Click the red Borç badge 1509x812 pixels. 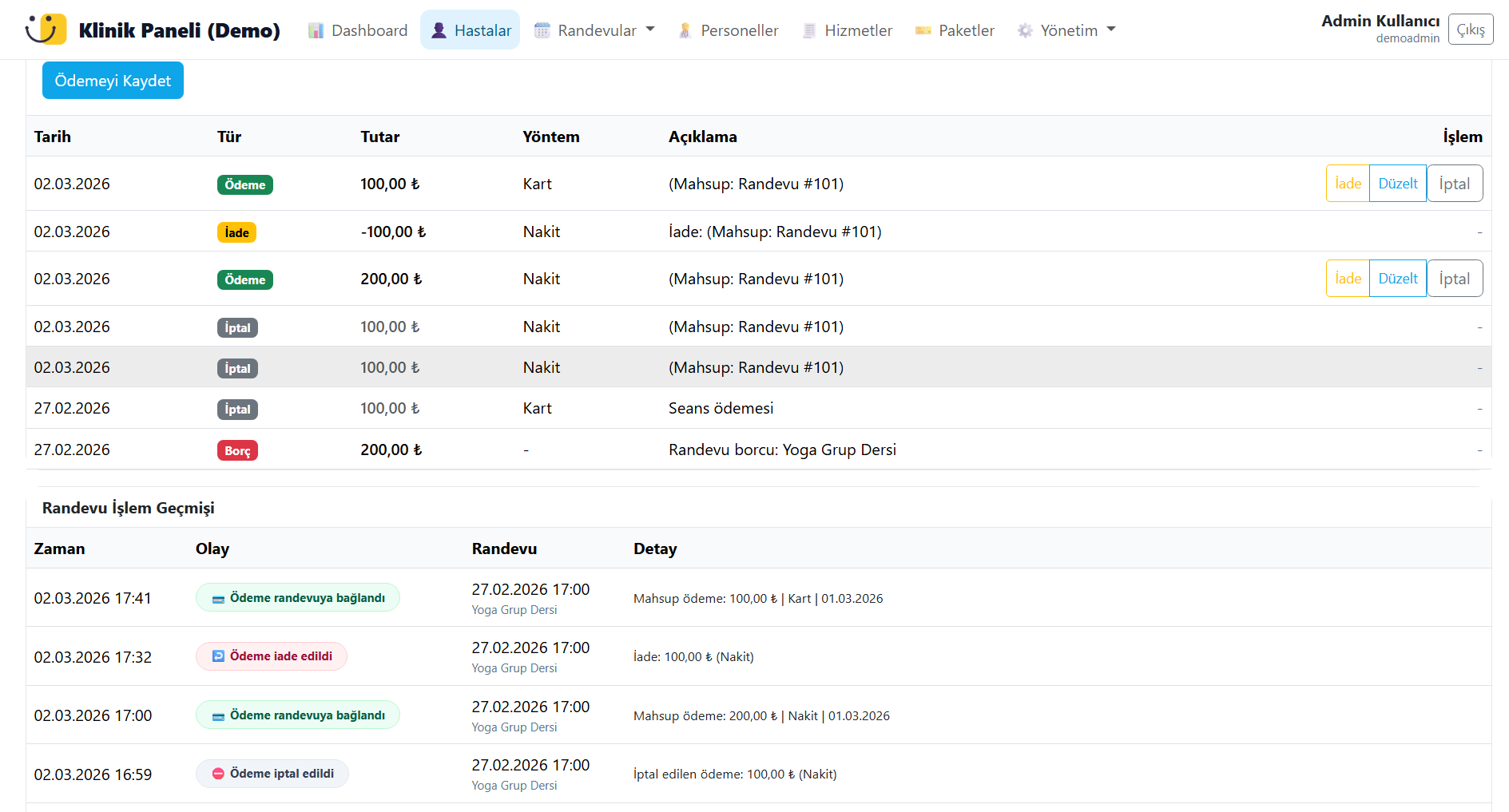tap(237, 450)
